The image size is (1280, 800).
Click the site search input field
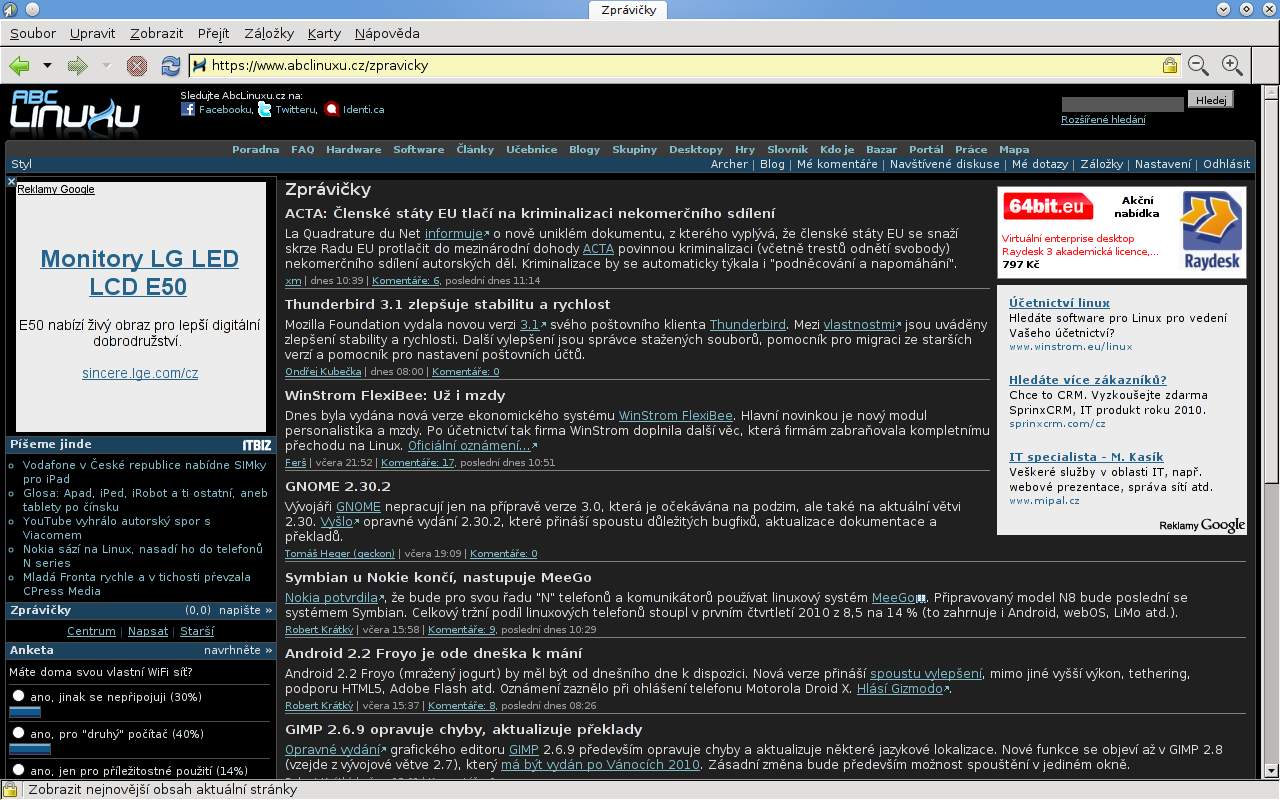(1122, 104)
